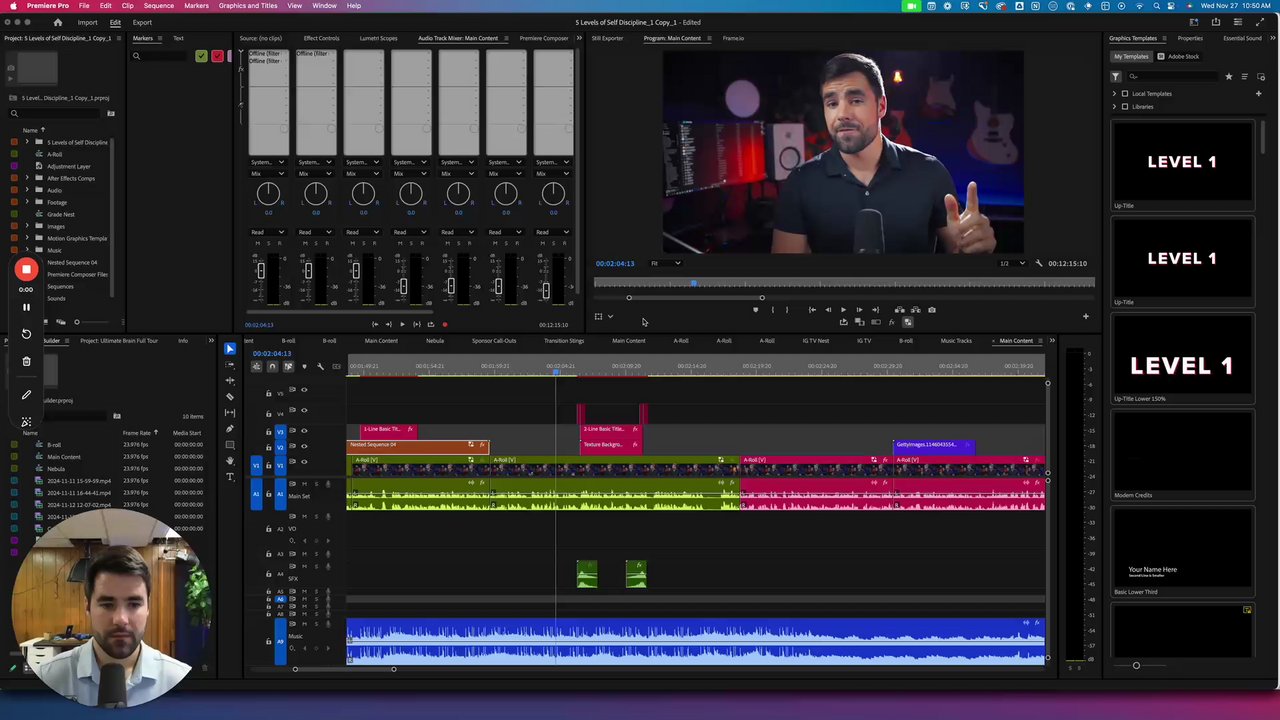The width and height of the screenshot is (1280, 720).
Task: Expand the Footage bin folder
Action: [x=27, y=202]
